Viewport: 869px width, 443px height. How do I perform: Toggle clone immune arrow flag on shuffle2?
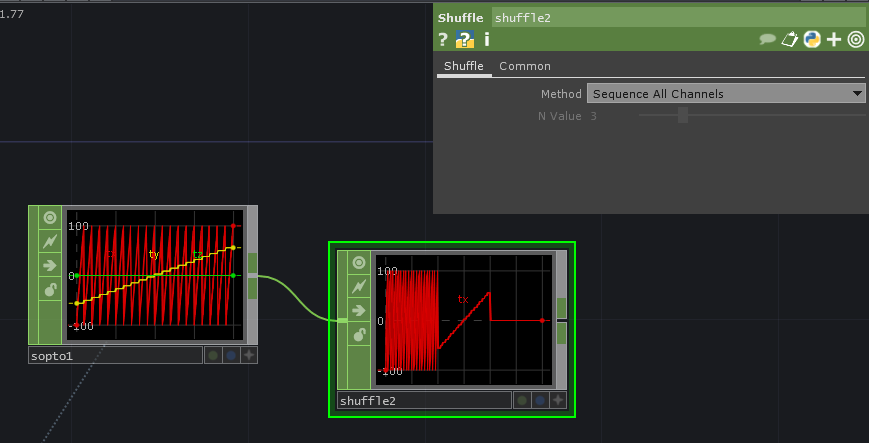[x=358, y=310]
